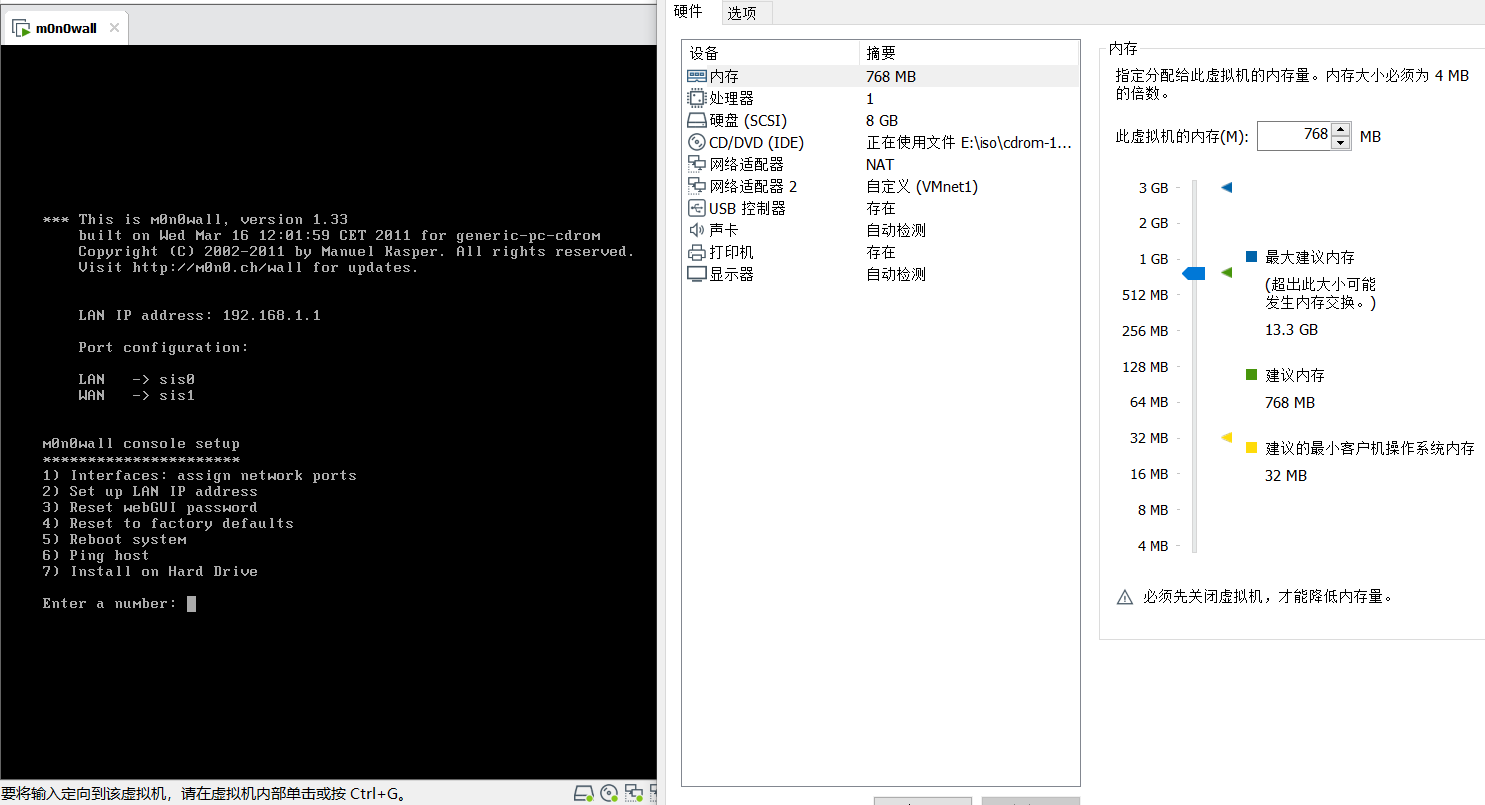Click the memory amount input field
This screenshot has width=1485, height=805.
(1294, 135)
